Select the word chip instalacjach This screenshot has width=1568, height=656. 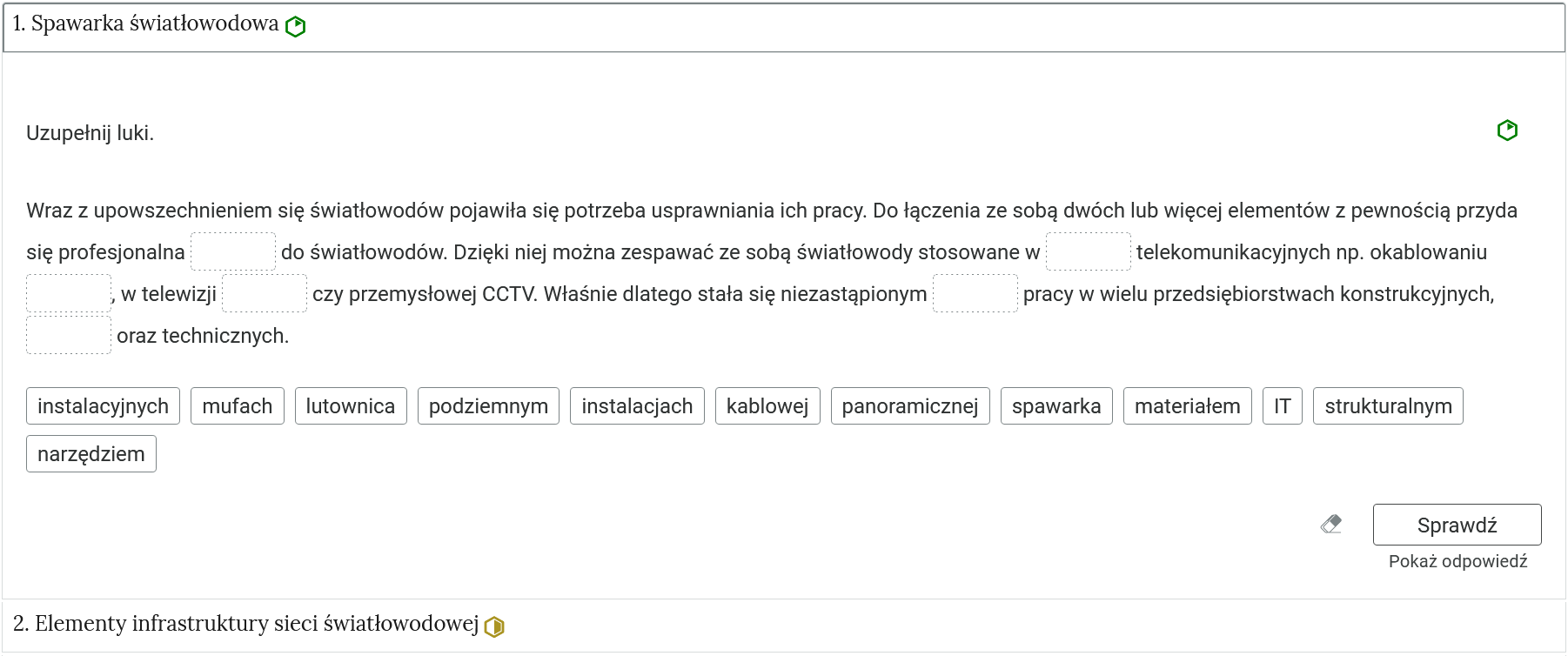(637, 405)
